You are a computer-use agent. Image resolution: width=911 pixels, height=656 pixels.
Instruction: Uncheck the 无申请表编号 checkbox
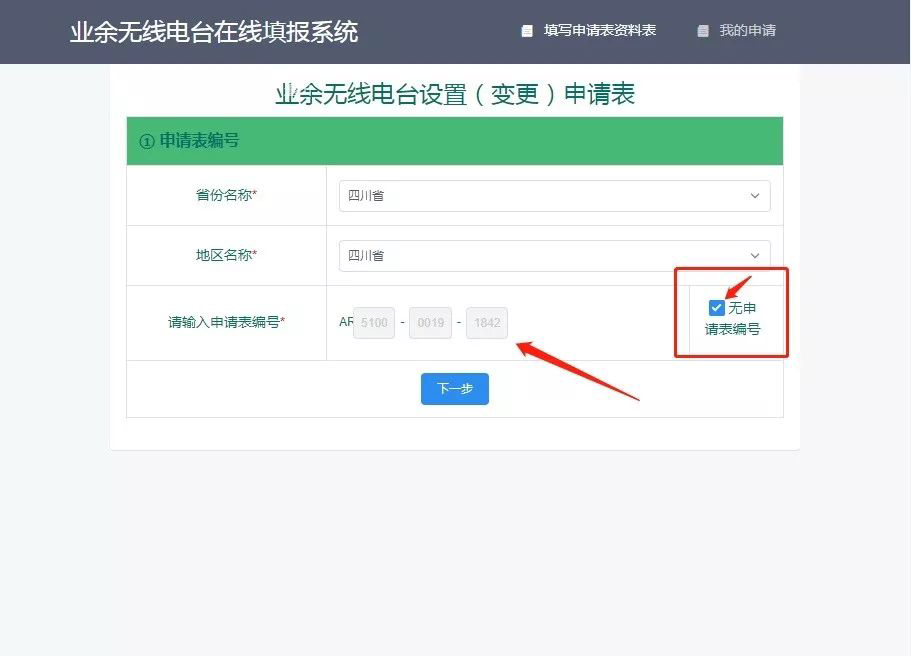tap(716, 308)
